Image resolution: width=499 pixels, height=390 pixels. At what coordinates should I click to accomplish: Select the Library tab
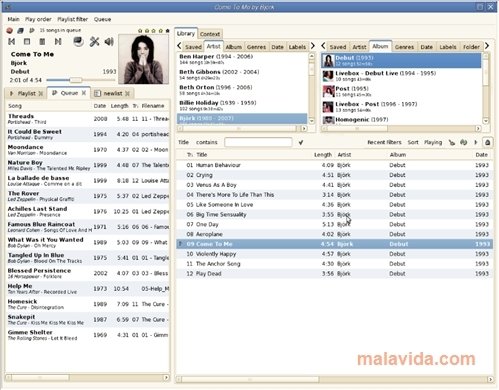click(x=186, y=33)
